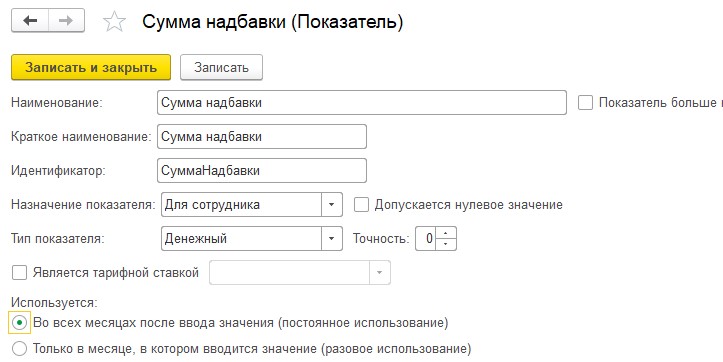The width and height of the screenshot is (723, 362).
Task: Click Записать и закрыть button
Action: coord(91,67)
